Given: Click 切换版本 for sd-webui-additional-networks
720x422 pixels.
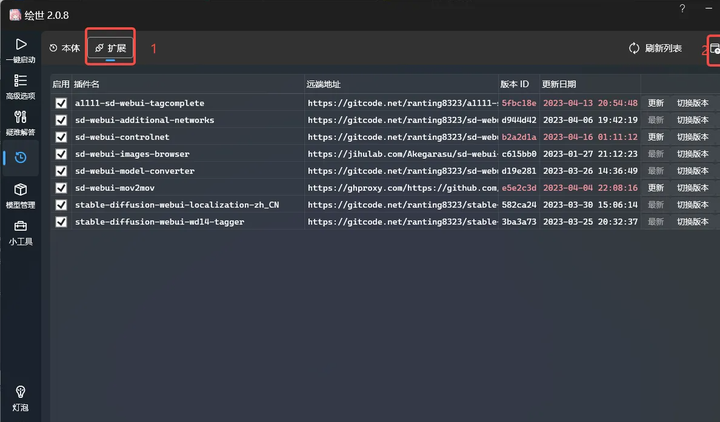Looking at the screenshot, I should (x=693, y=120).
